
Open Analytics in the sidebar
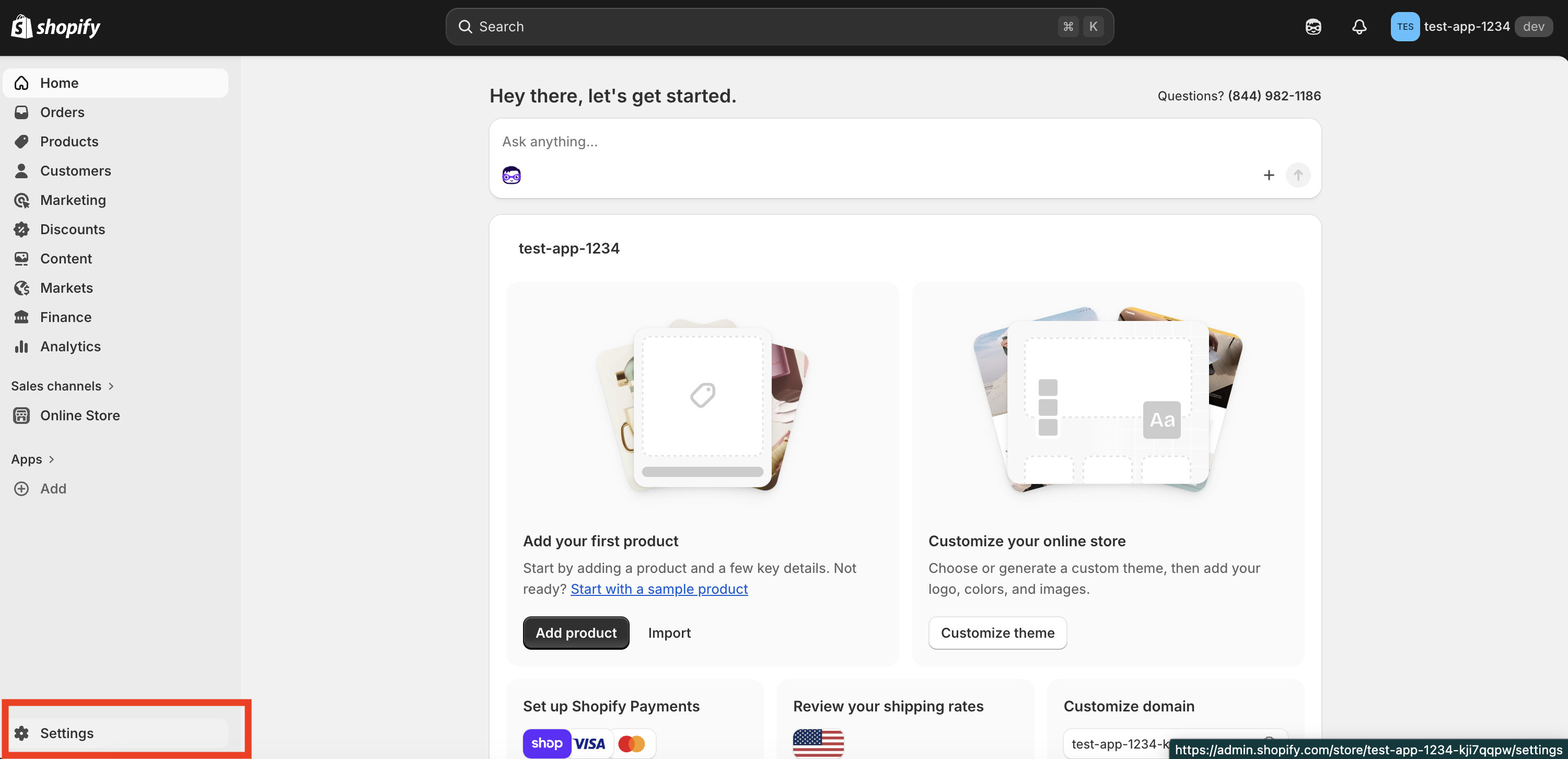[x=115, y=346]
